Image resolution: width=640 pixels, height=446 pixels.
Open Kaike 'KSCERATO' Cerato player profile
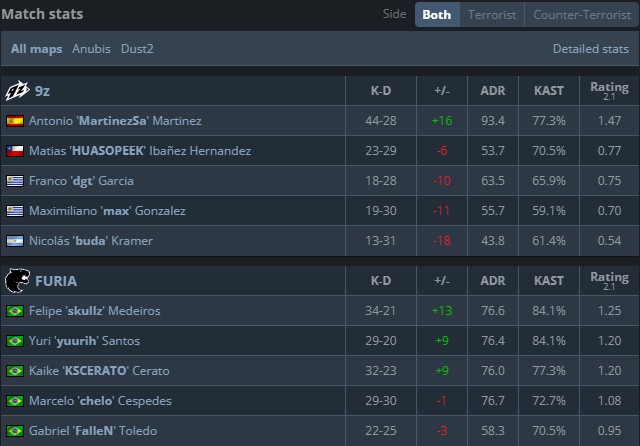[x=106, y=371]
